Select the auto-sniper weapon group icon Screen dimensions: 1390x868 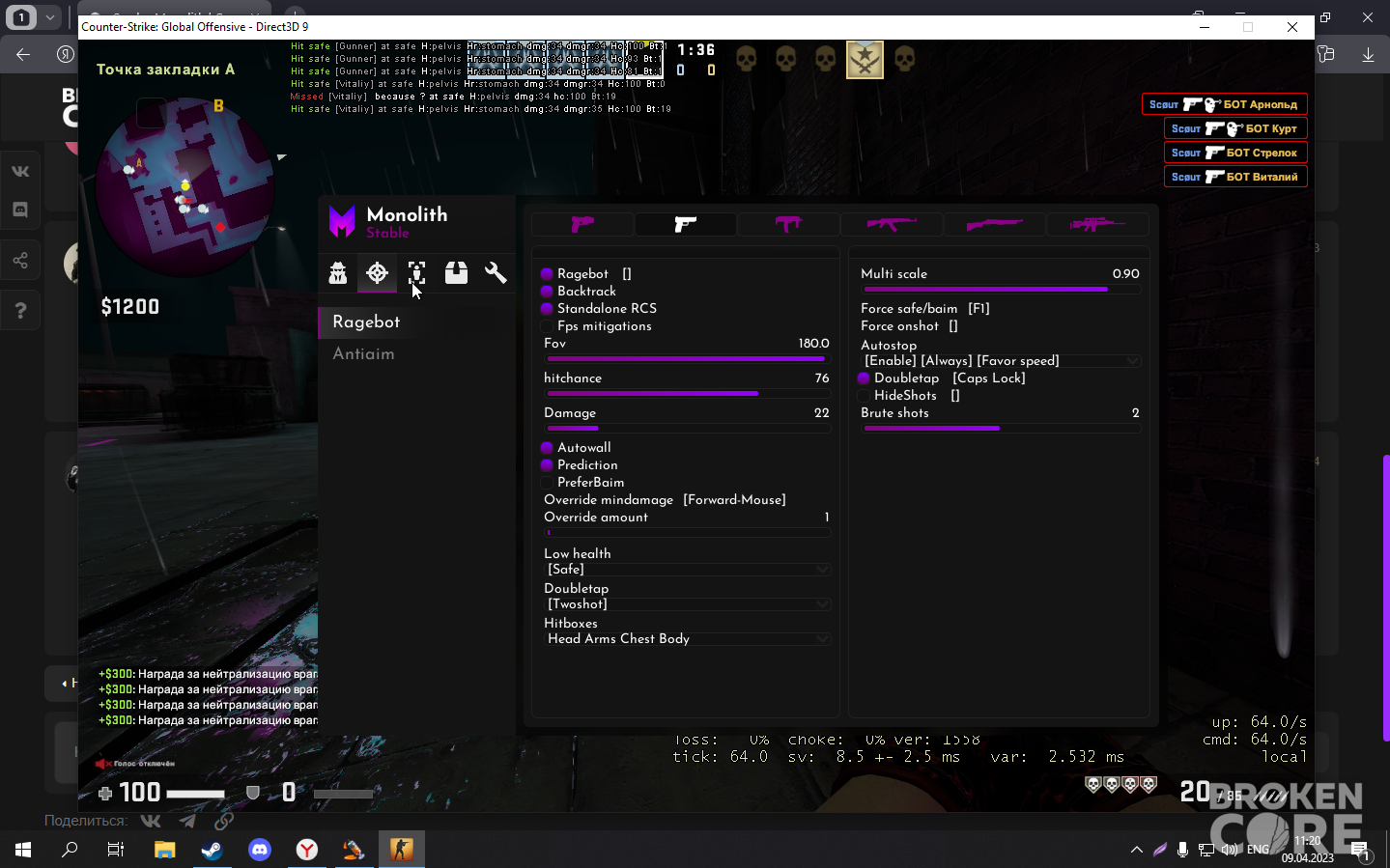[x=1097, y=224]
